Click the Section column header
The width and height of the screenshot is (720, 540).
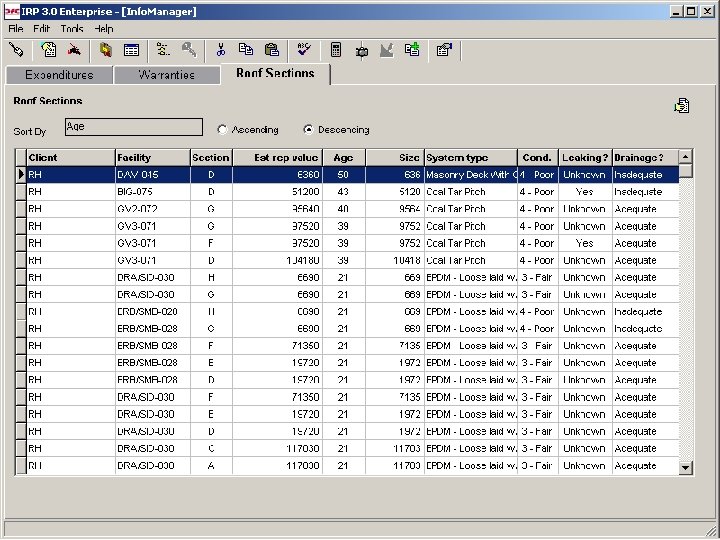[x=211, y=158]
